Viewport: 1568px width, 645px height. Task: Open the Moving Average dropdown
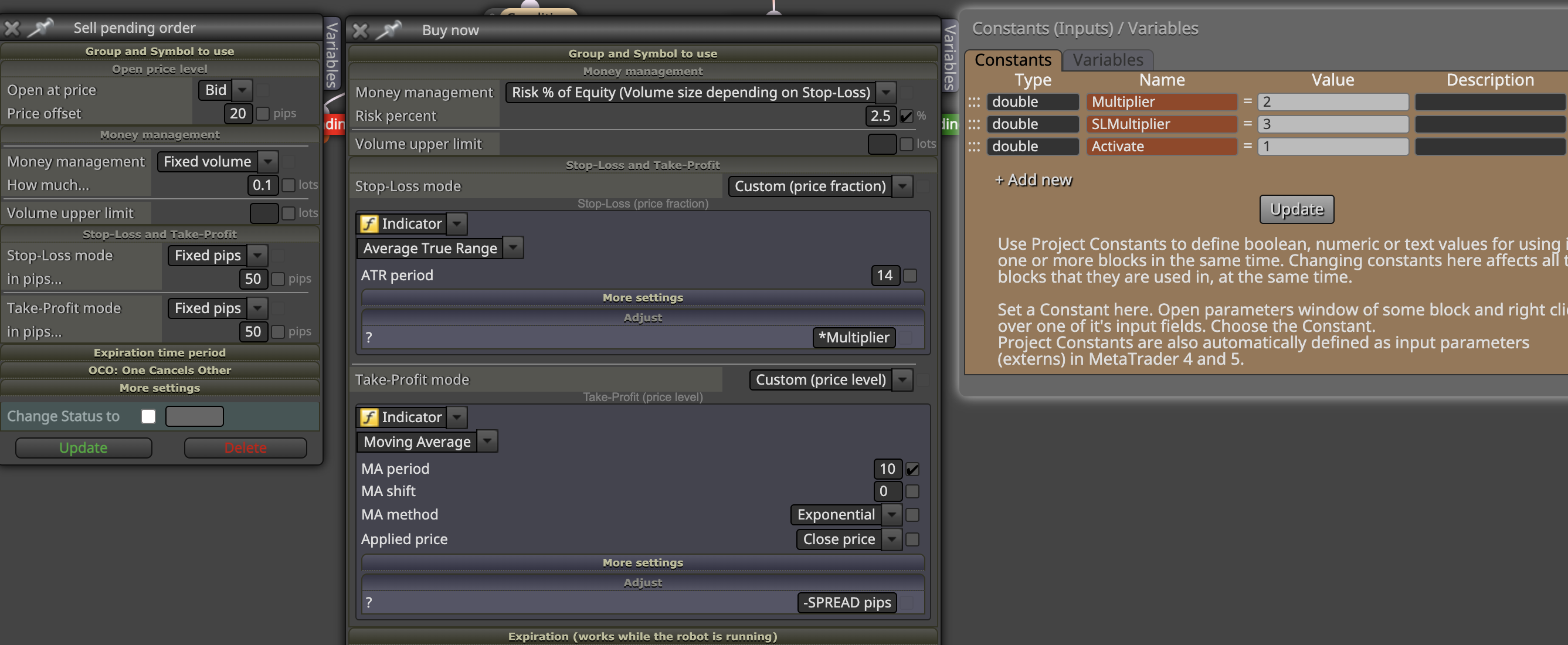(x=487, y=442)
